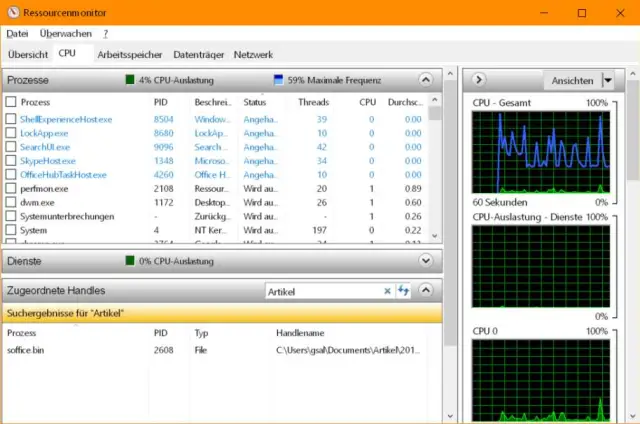
Task: Click the blue Maximale Frequenz indicator square
Action: pos(278,80)
